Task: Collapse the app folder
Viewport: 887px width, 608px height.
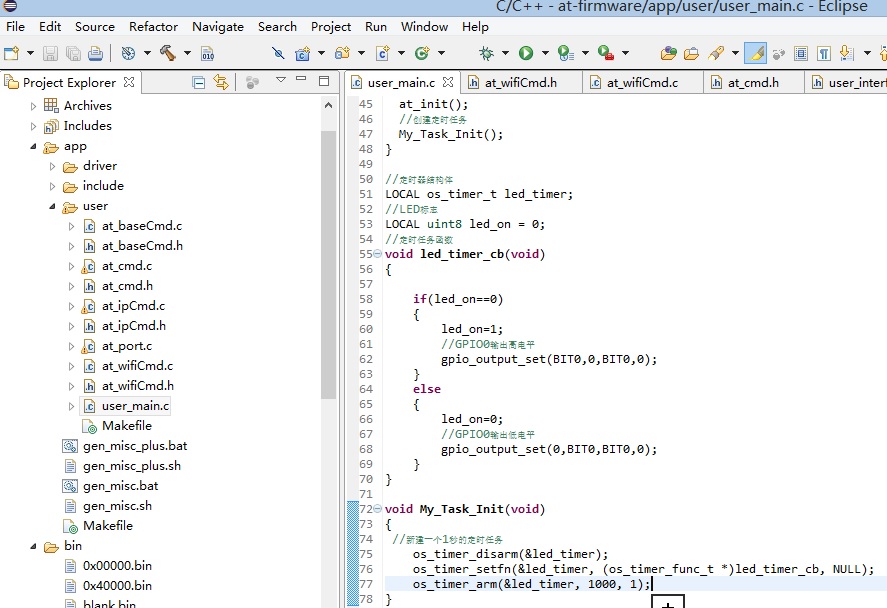Action: tap(33, 146)
